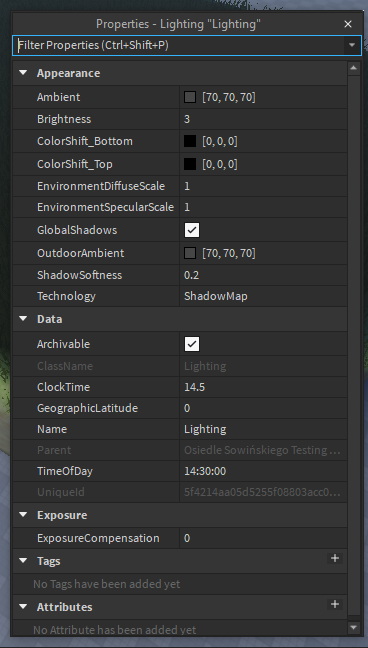This screenshot has height=648, width=368.
Task: Open the Filter Properties dropdown arrow
Action: tap(352, 45)
